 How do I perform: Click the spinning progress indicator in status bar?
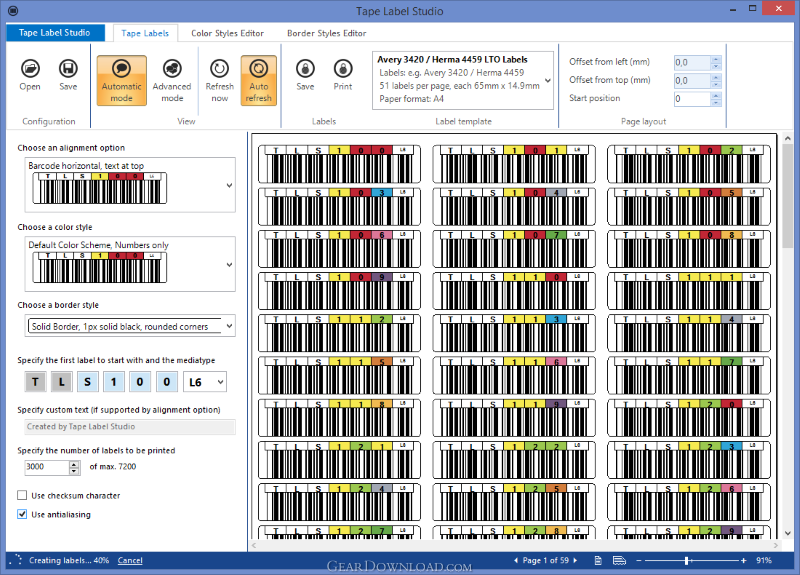coord(17,560)
